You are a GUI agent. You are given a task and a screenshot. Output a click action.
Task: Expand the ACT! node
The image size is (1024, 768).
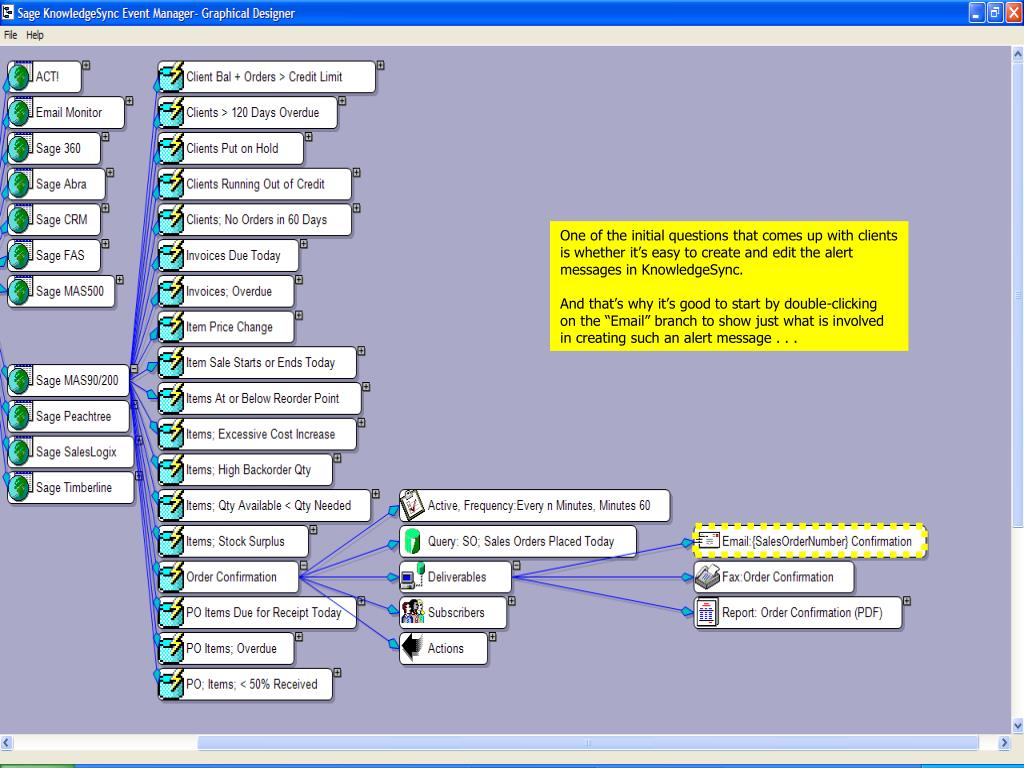(86, 65)
